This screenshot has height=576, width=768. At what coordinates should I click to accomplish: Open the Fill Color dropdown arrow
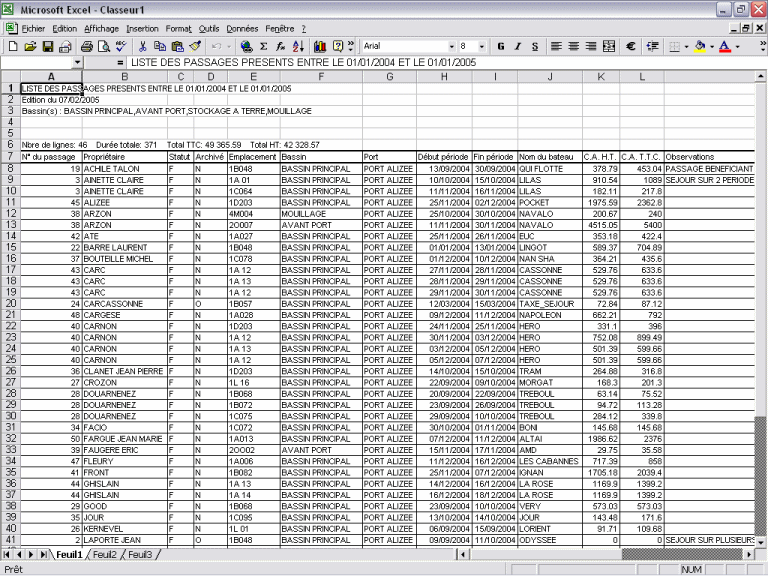[x=712, y=47]
